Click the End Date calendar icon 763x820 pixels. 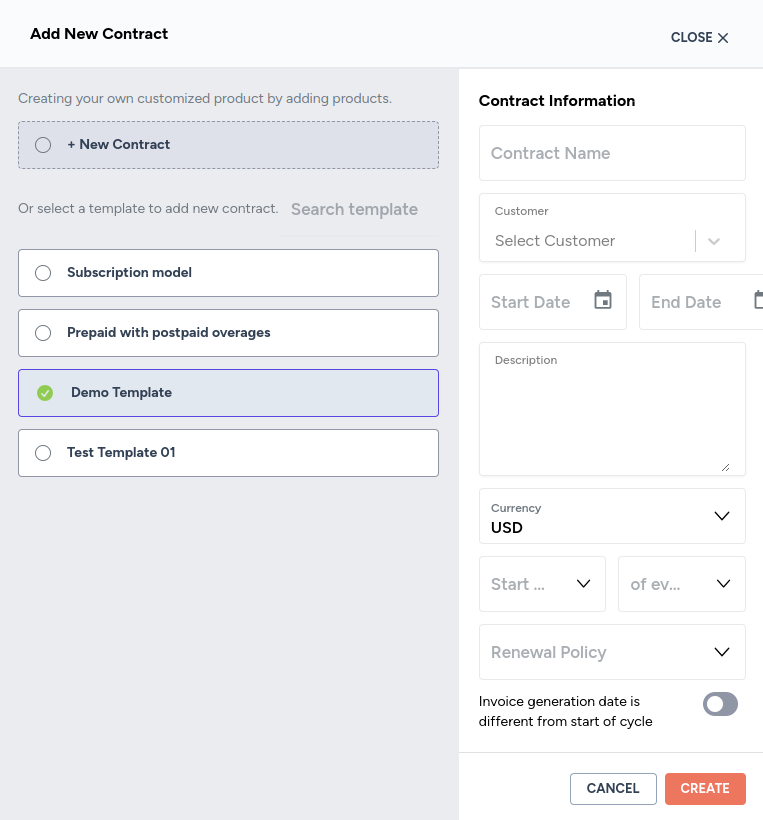pos(758,301)
